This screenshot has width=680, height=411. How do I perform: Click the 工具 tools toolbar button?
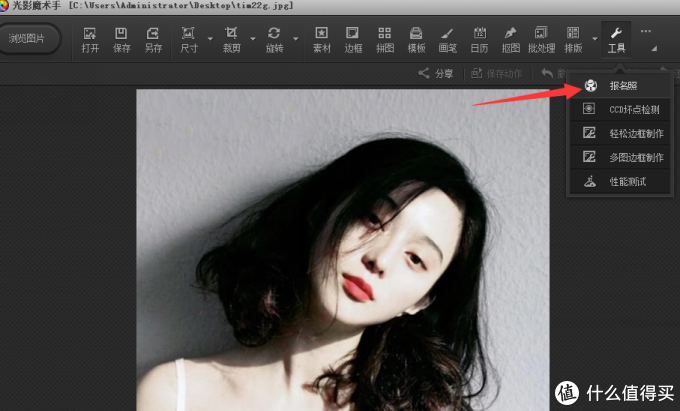coord(616,39)
